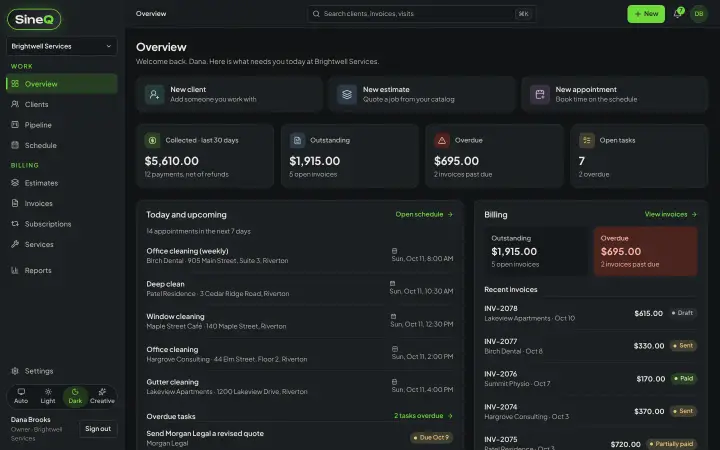
Task: Switch theme to Light
Action: click(48, 396)
